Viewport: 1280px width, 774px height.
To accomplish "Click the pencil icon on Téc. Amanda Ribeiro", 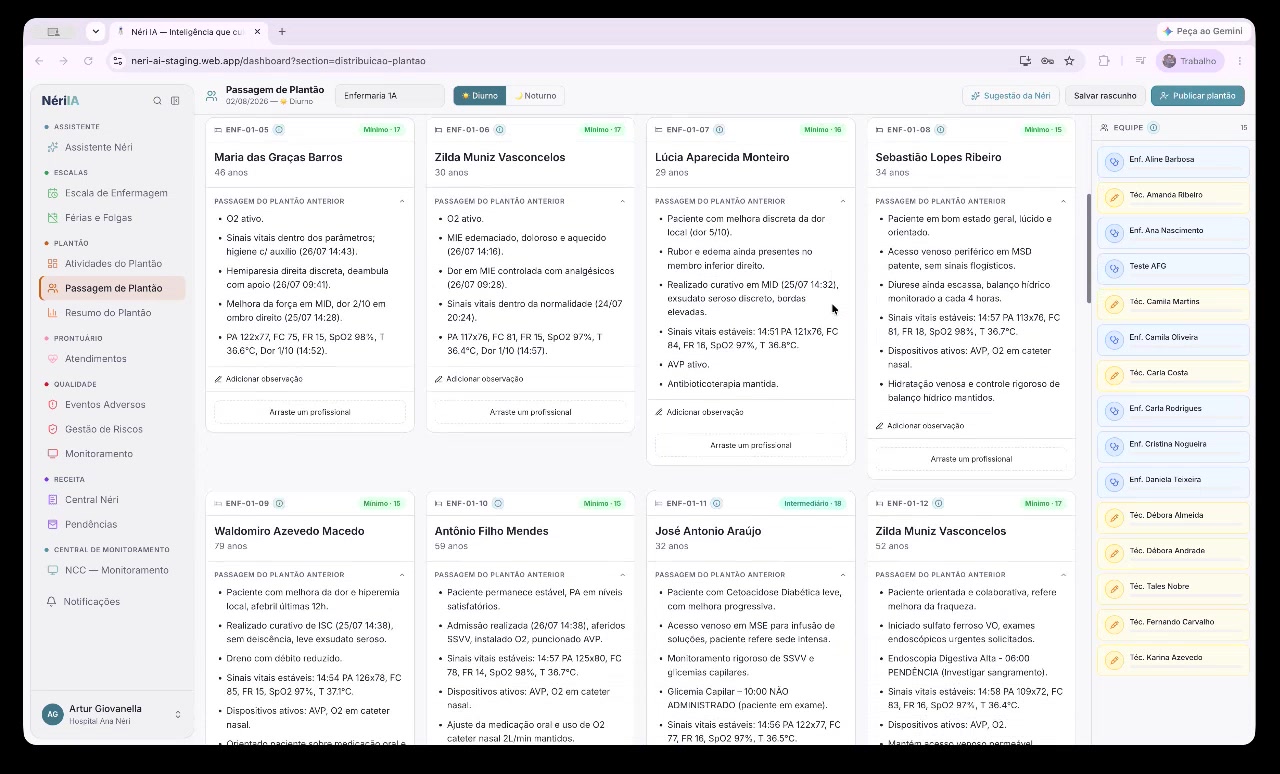I will 1114,197.
